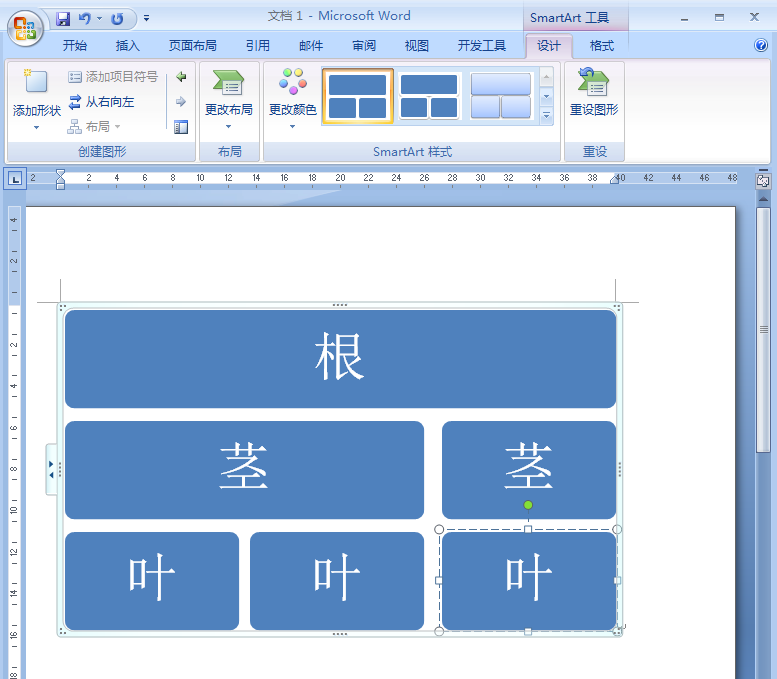Expand the full SmartArt styles gallery

pyautogui.click(x=547, y=116)
